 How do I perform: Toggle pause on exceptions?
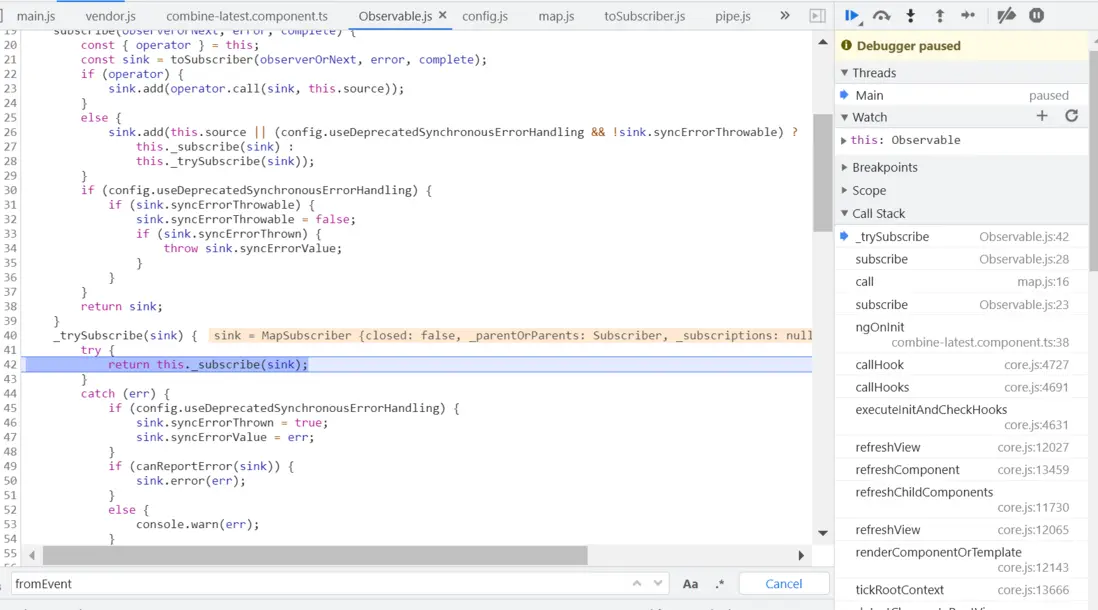[1036, 15]
